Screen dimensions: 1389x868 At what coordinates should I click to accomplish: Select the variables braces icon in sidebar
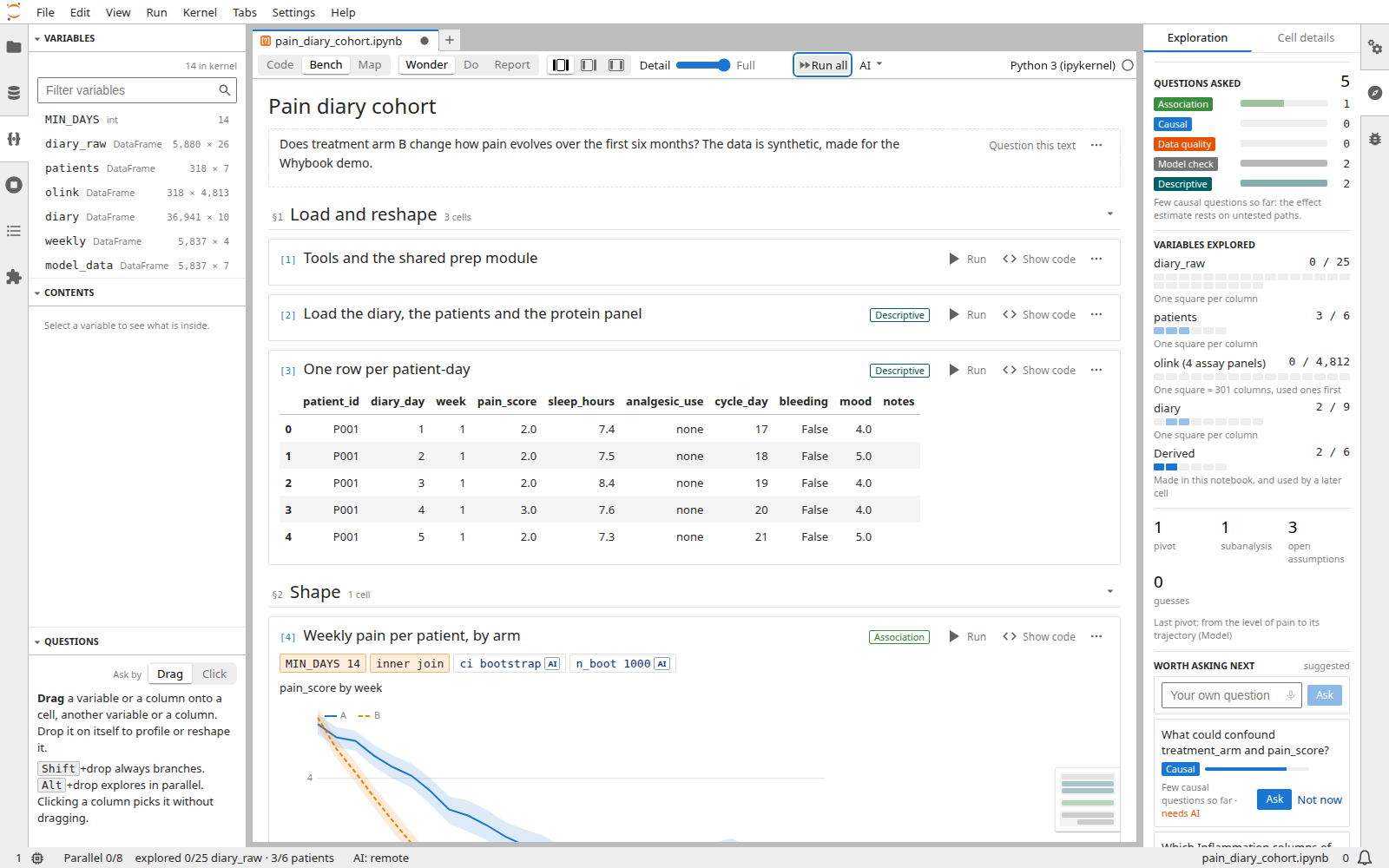[x=14, y=139]
